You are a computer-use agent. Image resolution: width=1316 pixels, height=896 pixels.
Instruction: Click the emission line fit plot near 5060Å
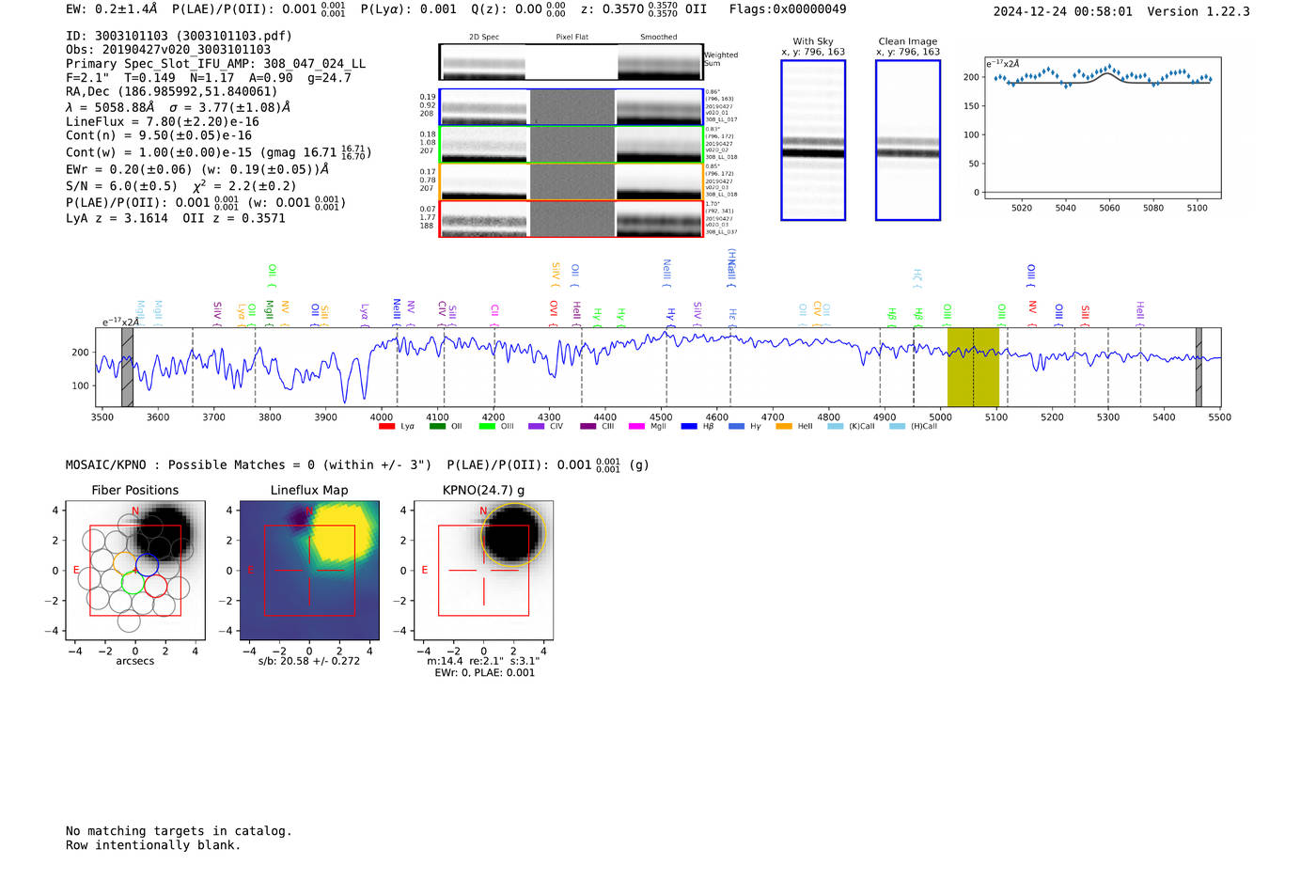click(x=1103, y=128)
